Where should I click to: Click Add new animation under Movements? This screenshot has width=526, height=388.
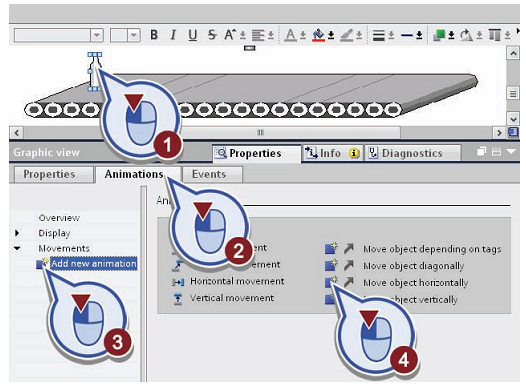[94, 264]
